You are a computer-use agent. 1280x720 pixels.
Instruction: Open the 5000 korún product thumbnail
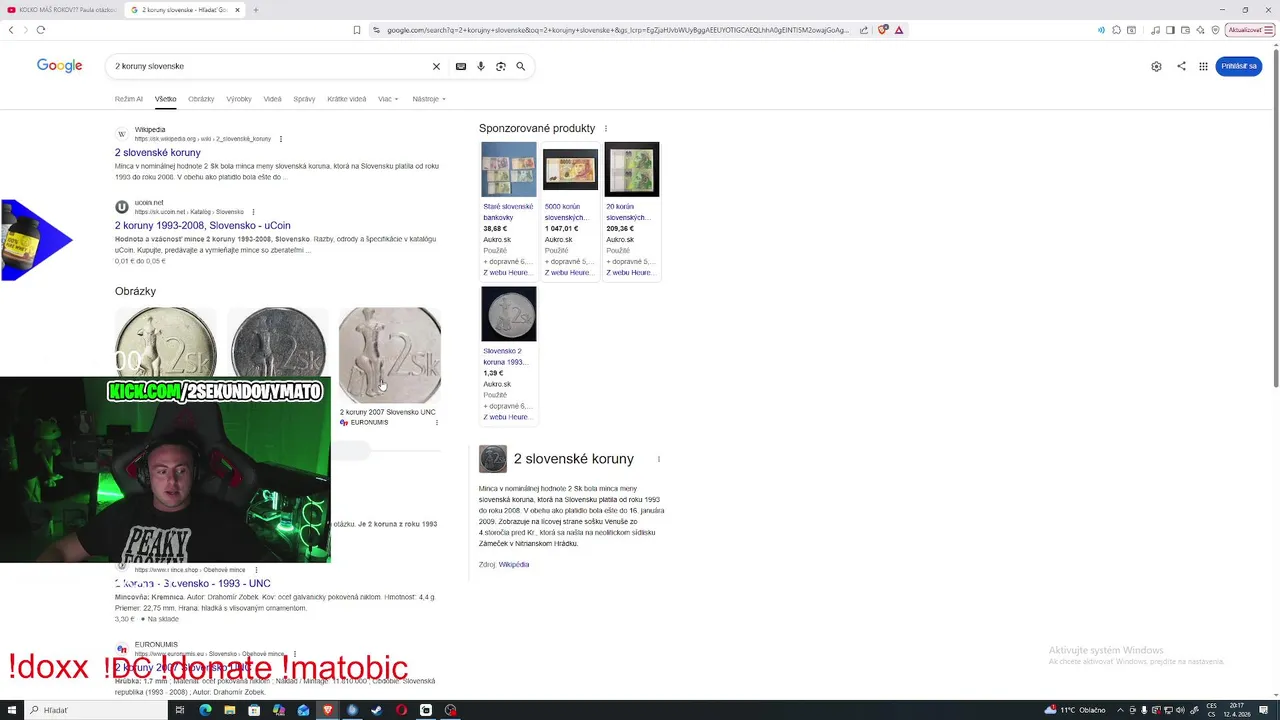tap(570, 170)
